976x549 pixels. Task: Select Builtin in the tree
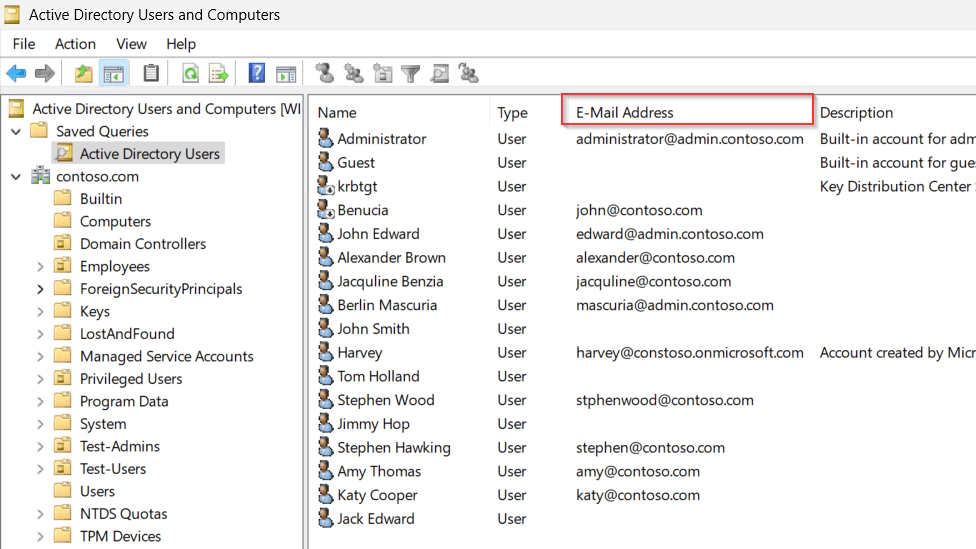[101, 199]
